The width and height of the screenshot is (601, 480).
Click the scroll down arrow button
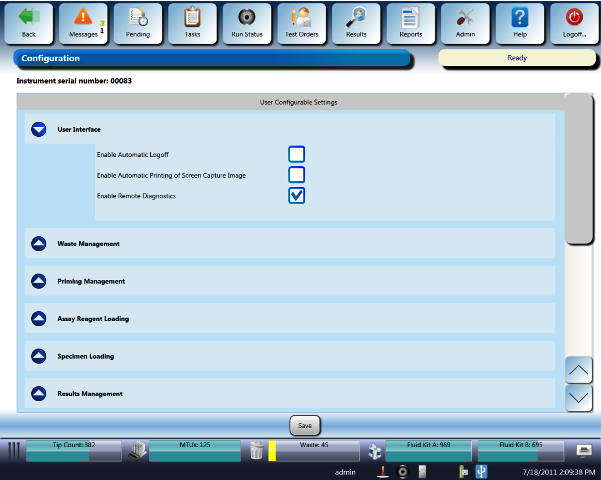[579, 397]
